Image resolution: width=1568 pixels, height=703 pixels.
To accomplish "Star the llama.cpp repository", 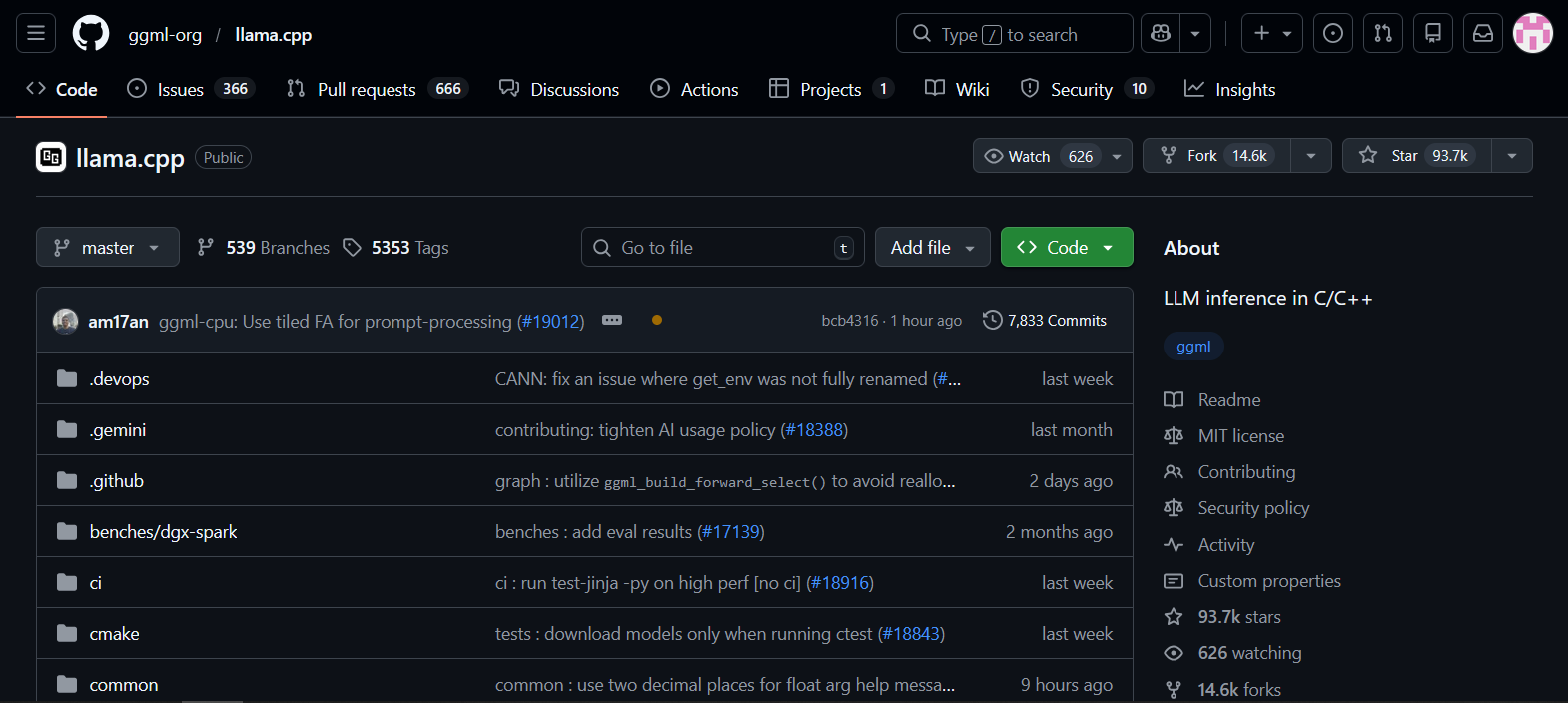I will 1417,156.
